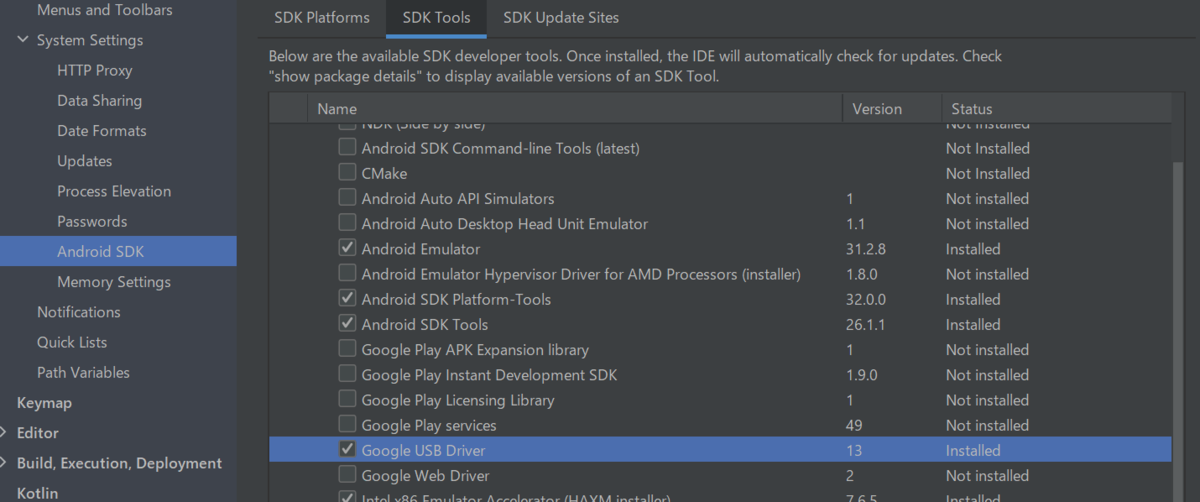The image size is (1200, 502).
Task: Open Keymap settings
Action: 44,403
